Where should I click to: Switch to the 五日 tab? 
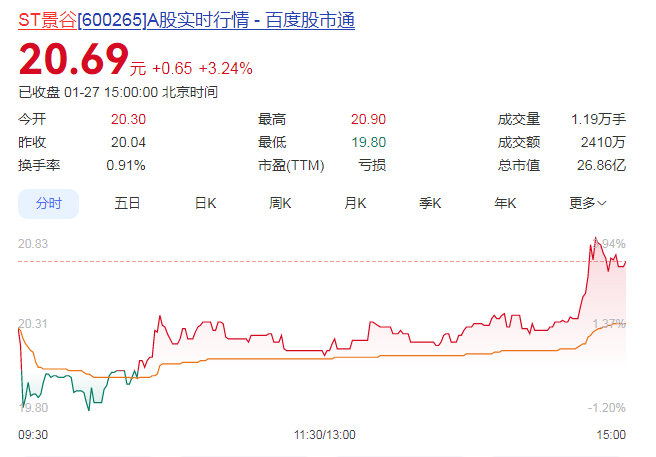click(x=127, y=203)
